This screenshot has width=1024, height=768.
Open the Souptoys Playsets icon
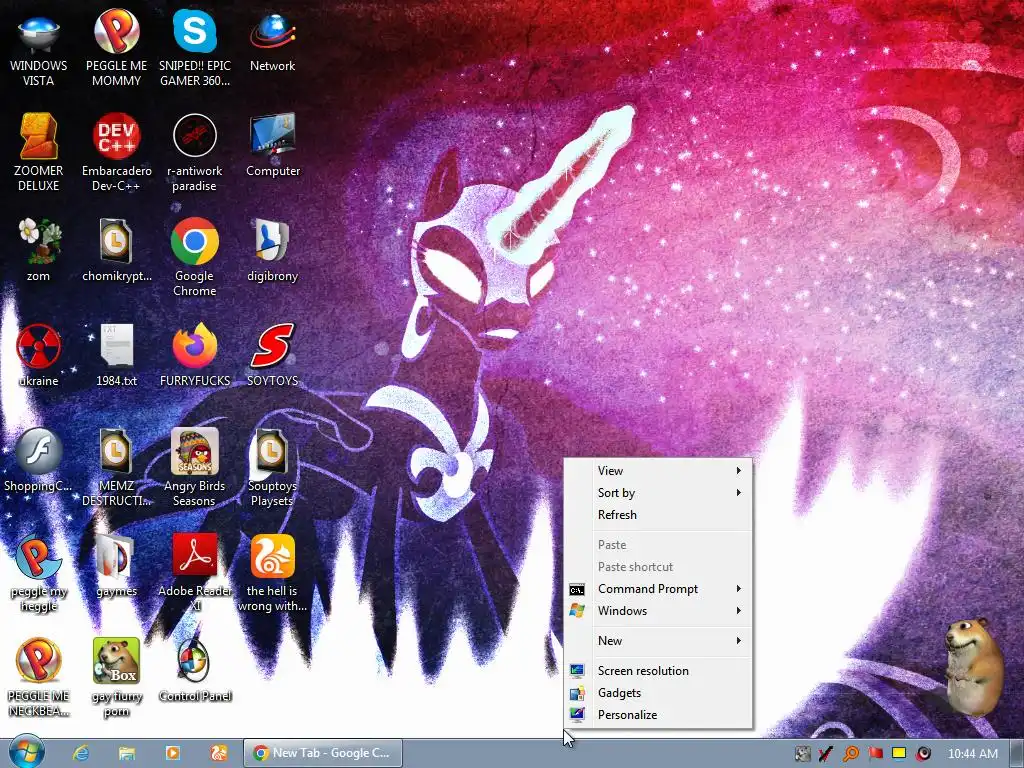pyautogui.click(x=272, y=468)
